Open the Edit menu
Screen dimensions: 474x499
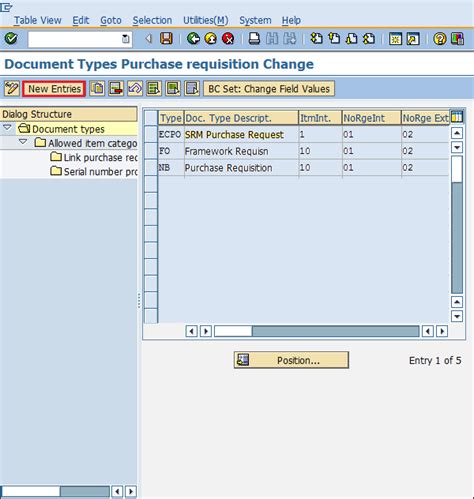(x=81, y=20)
